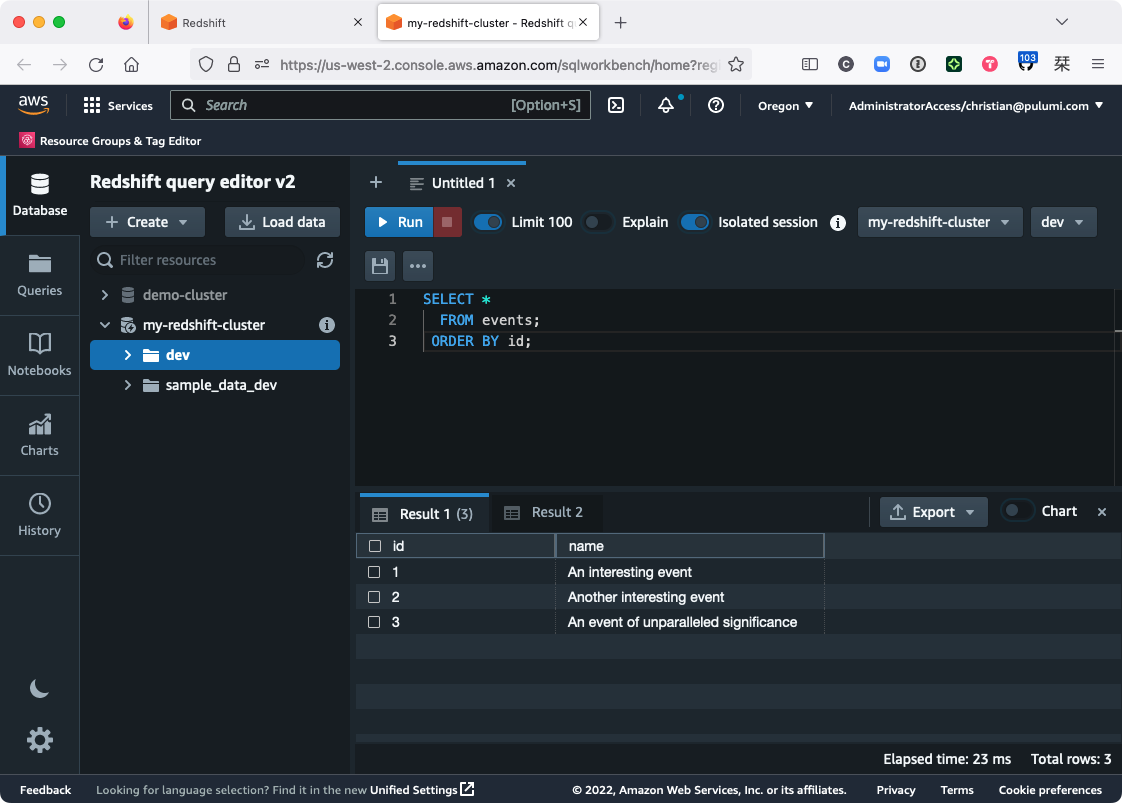Screen dimensions: 1122x803
Task: Open the my-redshift-cluster selector dropdown
Action: 939,222
